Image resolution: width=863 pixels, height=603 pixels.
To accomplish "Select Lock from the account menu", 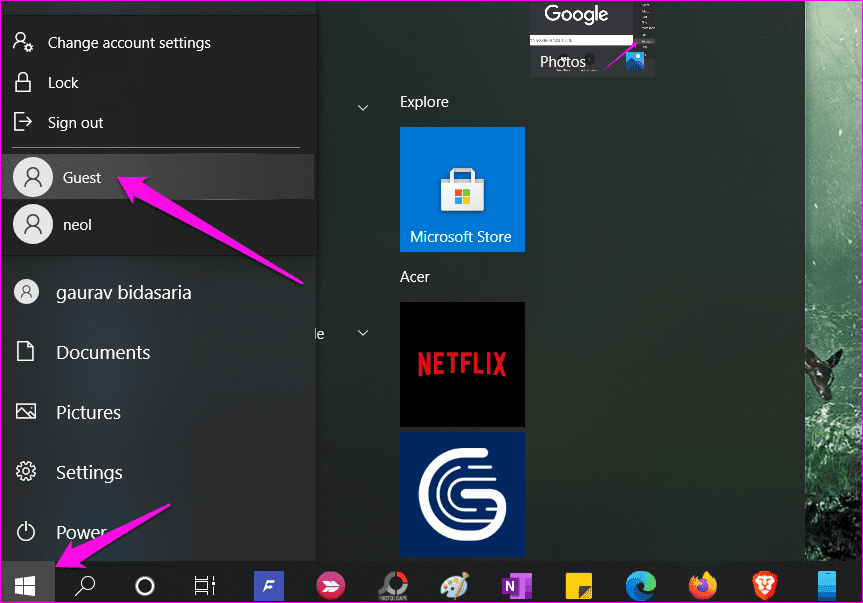I will point(159,83).
